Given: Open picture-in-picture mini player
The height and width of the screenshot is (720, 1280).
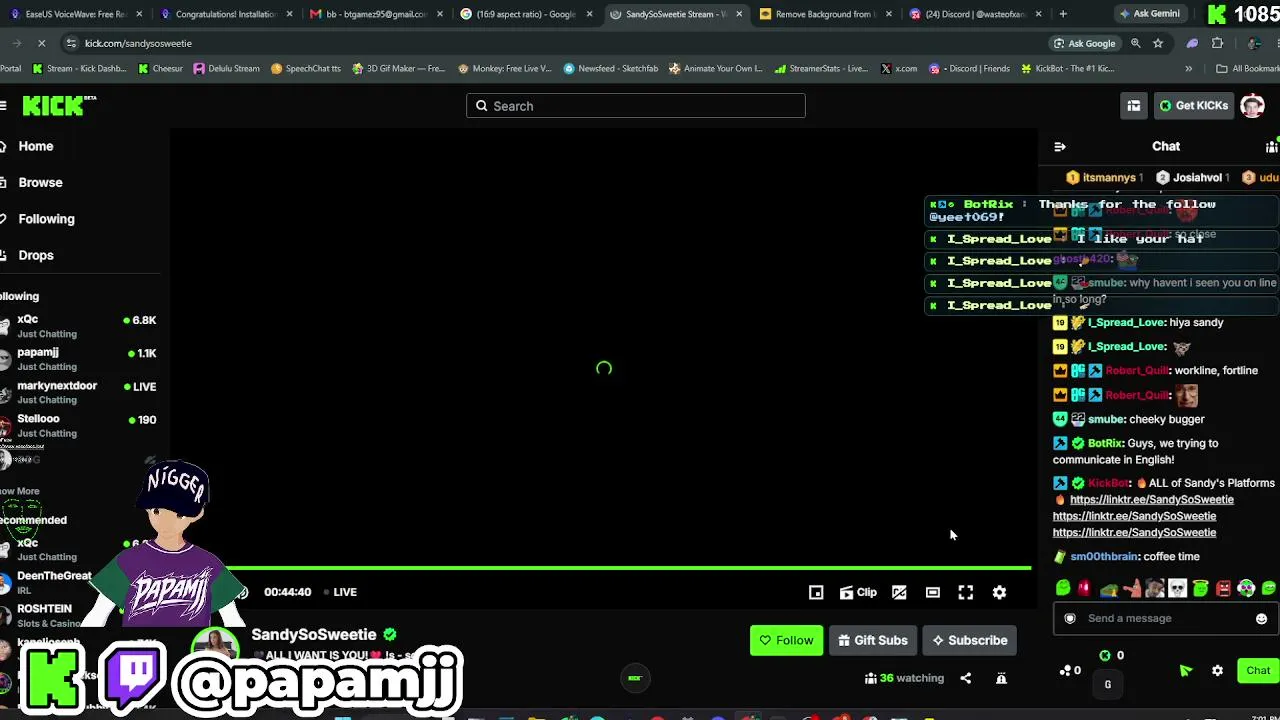Looking at the screenshot, I should click(x=816, y=592).
